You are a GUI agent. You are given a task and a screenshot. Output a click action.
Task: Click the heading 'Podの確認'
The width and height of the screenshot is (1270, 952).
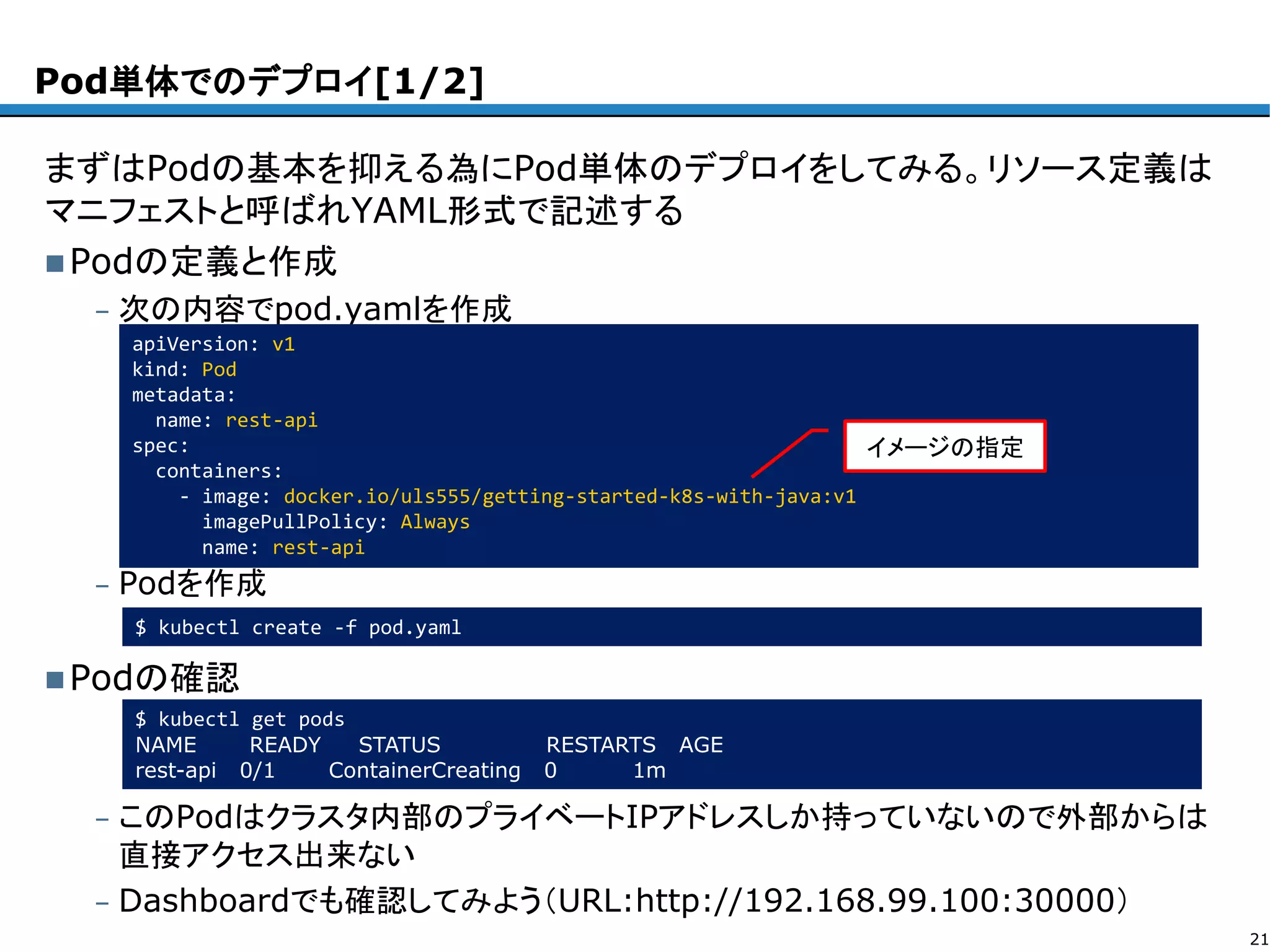[x=154, y=677]
